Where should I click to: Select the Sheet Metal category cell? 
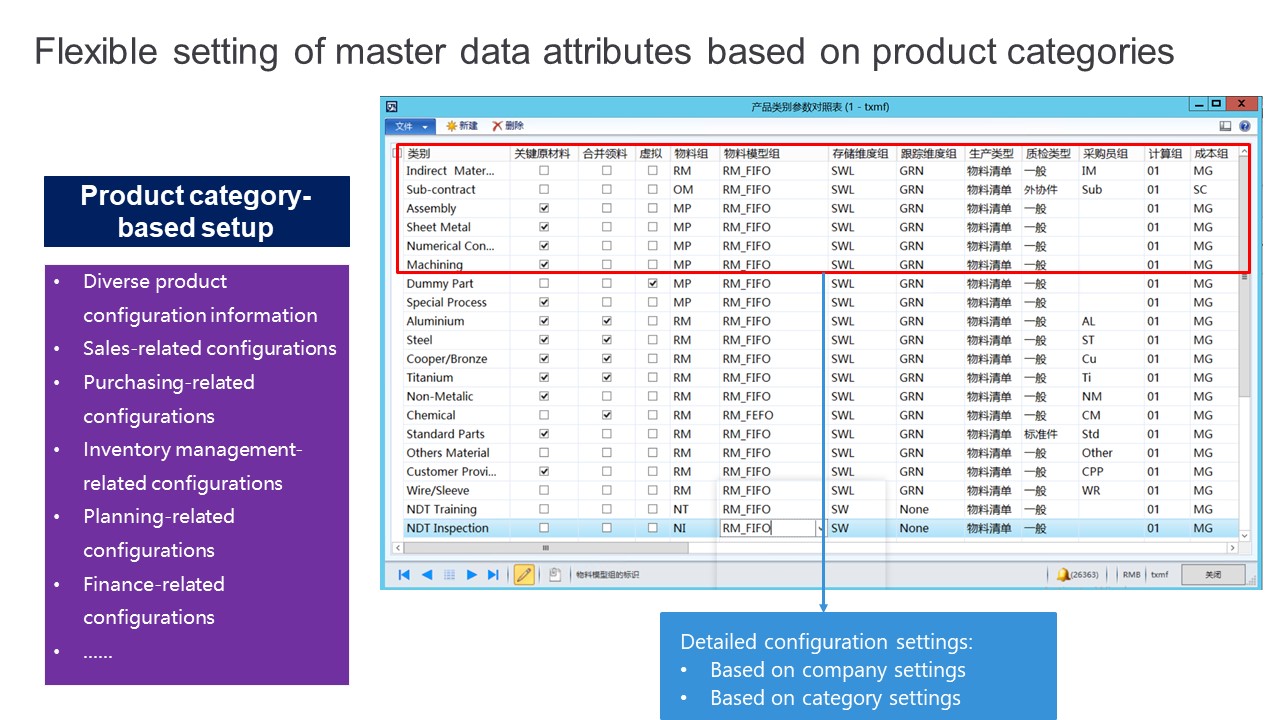(x=457, y=227)
